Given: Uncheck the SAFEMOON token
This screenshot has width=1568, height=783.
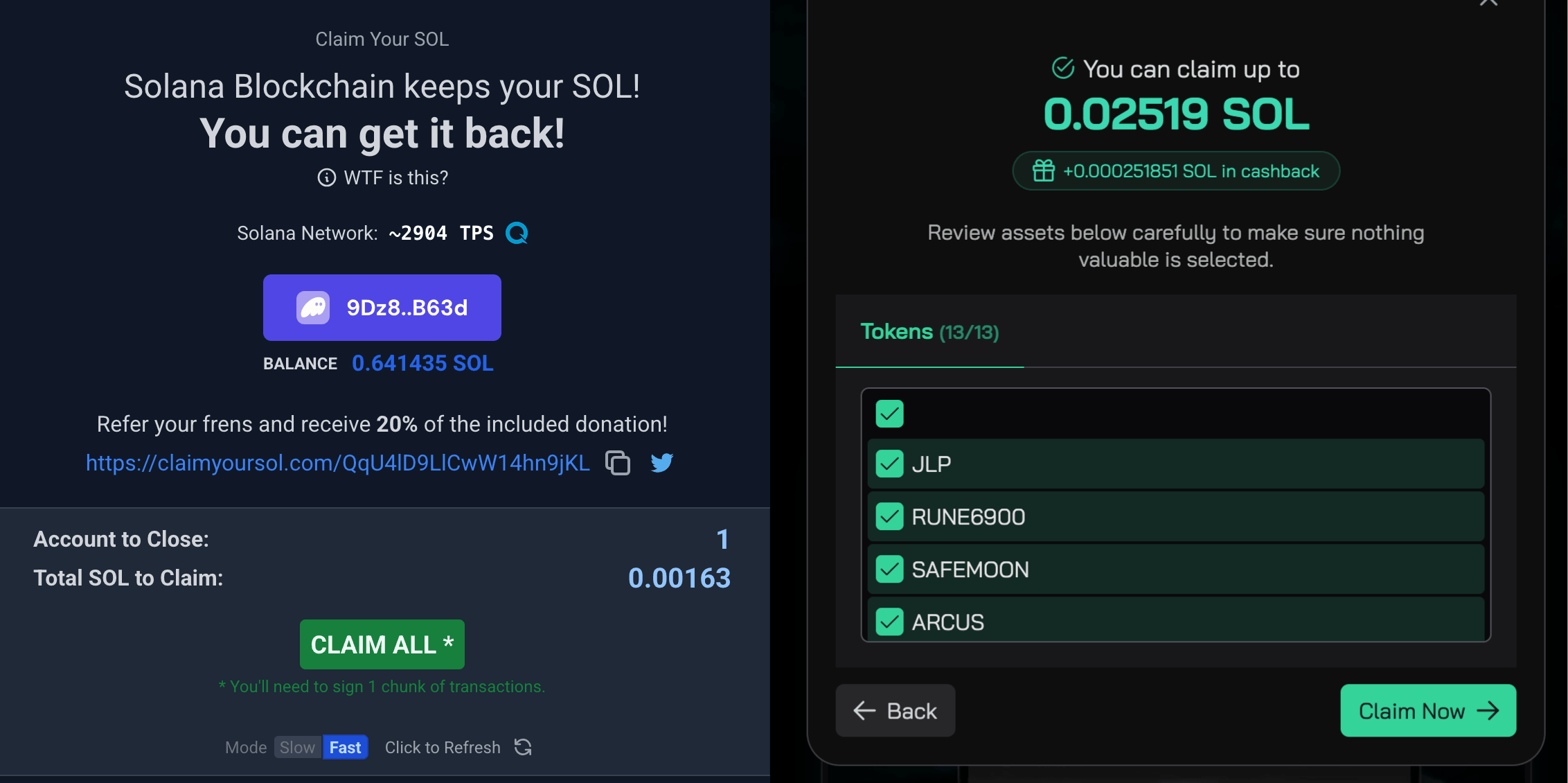Looking at the screenshot, I should click(x=889, y=569).
